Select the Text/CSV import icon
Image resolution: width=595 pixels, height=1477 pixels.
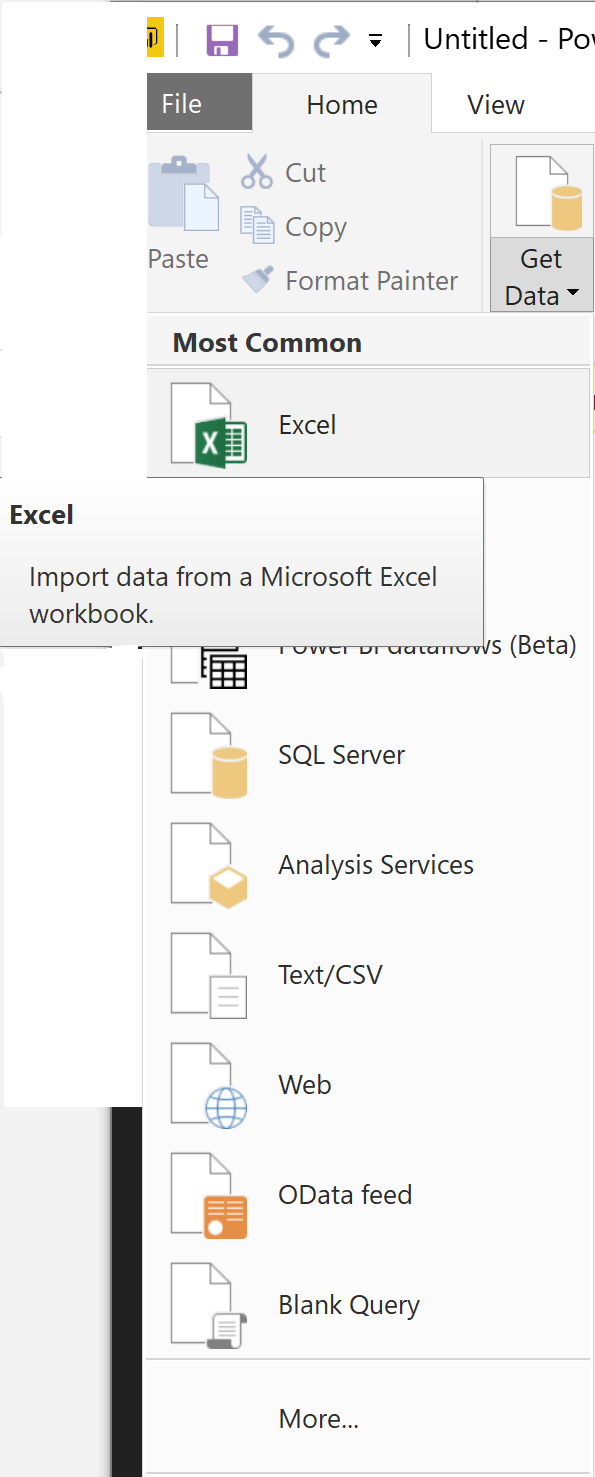[x=208, y=974]
